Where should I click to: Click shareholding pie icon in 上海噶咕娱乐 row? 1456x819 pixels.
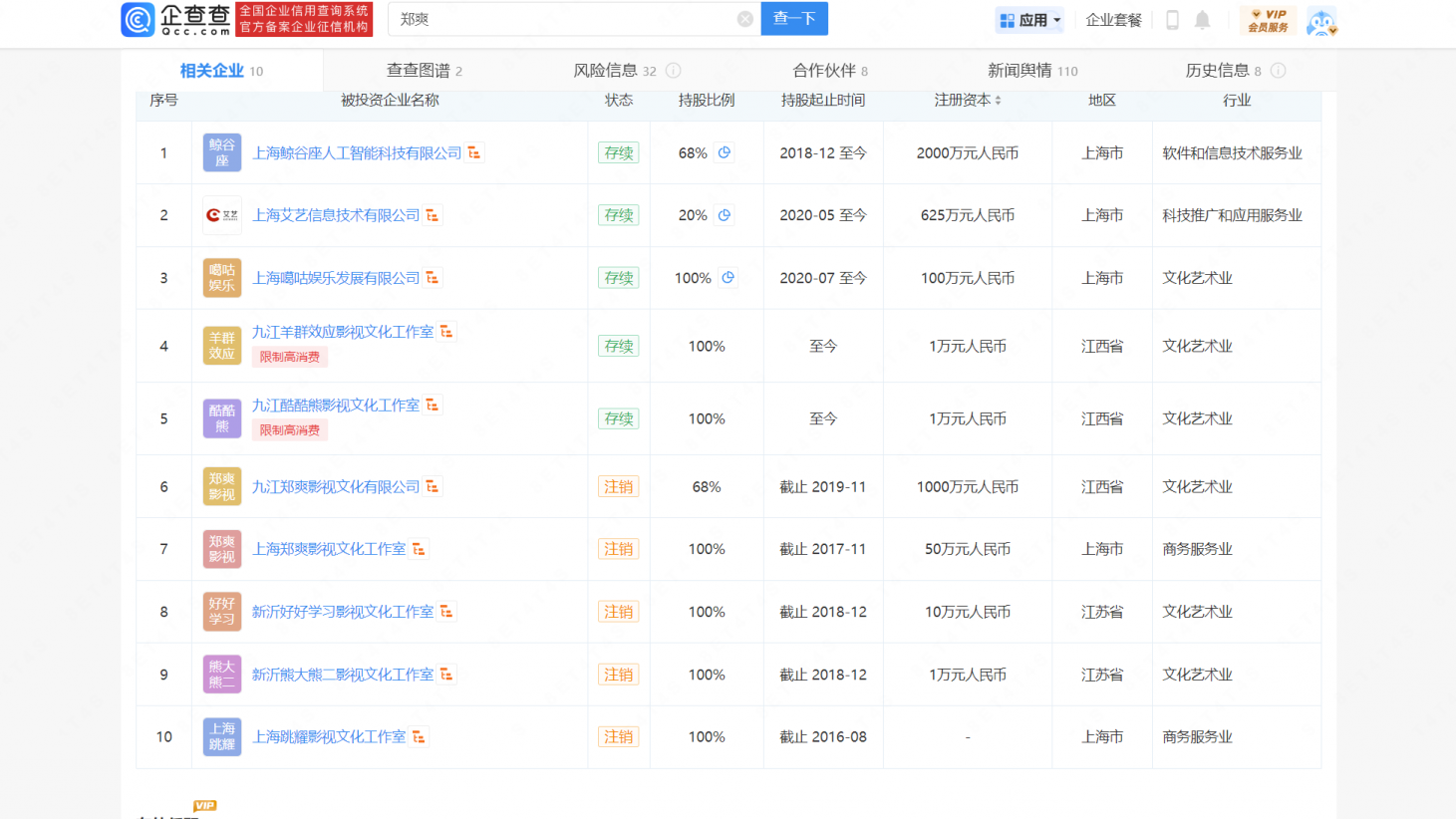tap(728, 278)
